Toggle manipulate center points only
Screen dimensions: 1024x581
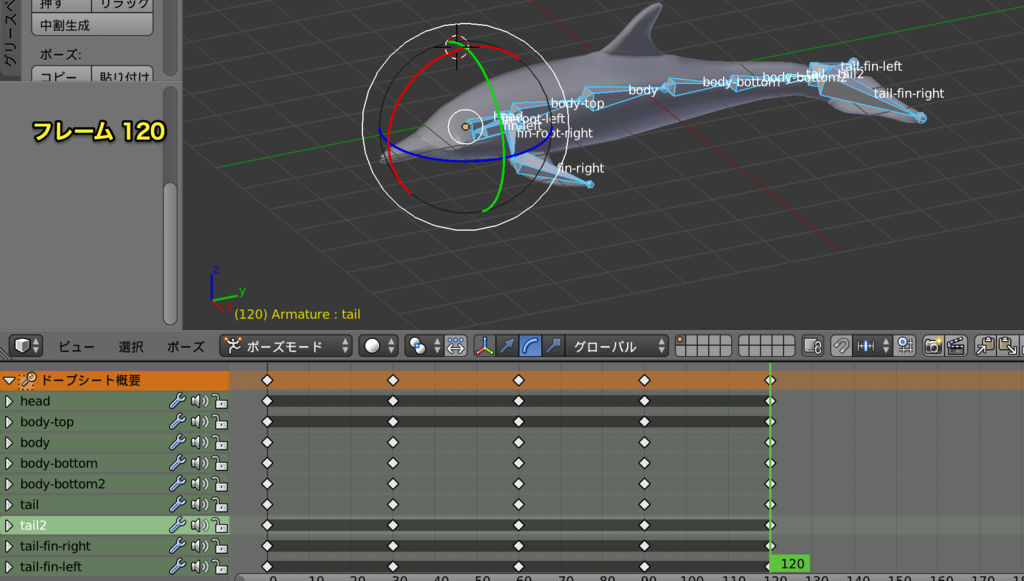click(x=455, y=346)
